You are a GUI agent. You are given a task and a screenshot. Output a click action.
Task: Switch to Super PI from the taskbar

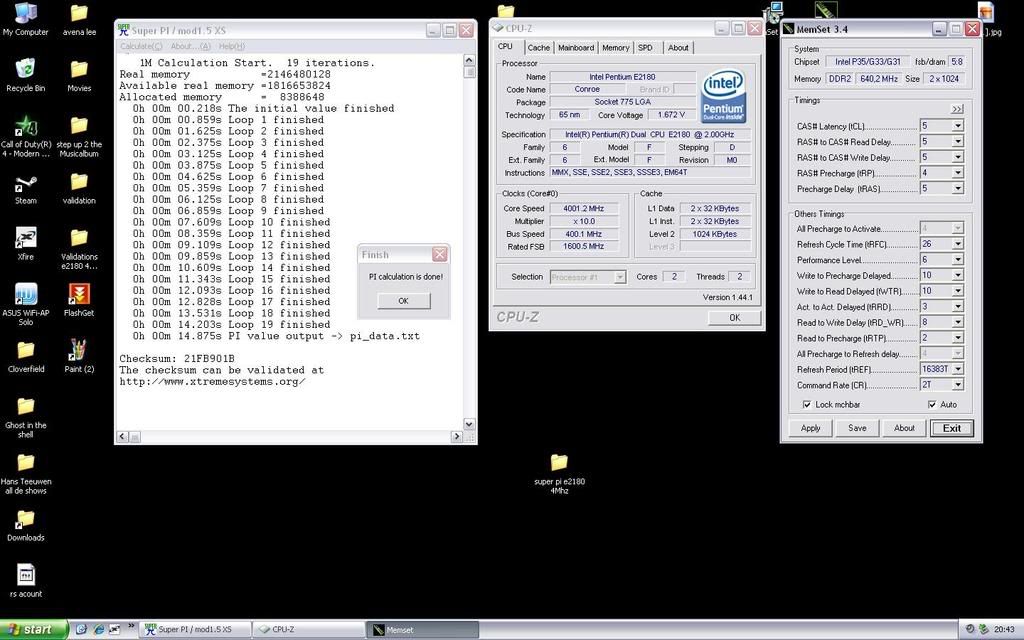click(x=195, y=630)
